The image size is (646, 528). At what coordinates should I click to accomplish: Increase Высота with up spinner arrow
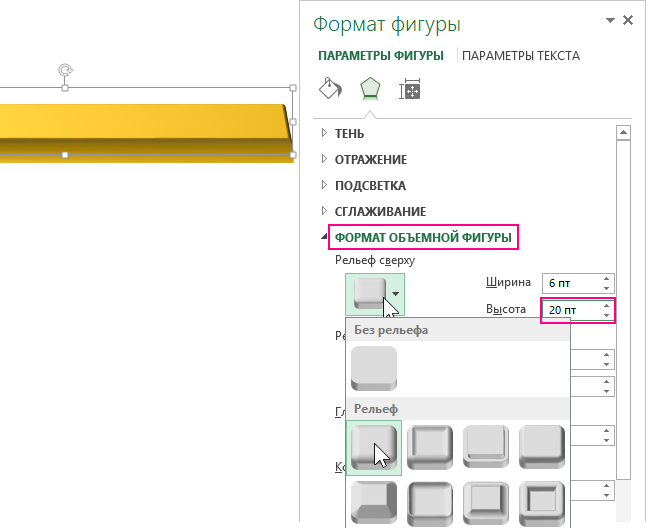coord(606,306)
